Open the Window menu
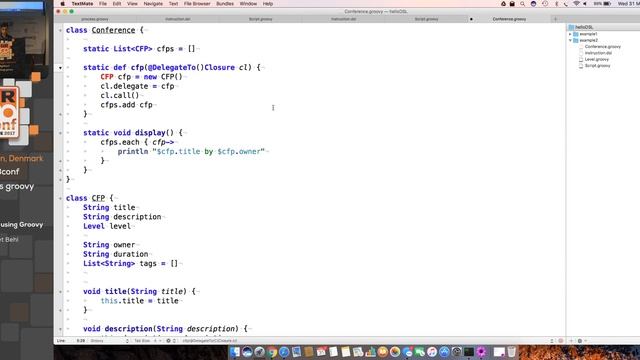 pos(248,4)
